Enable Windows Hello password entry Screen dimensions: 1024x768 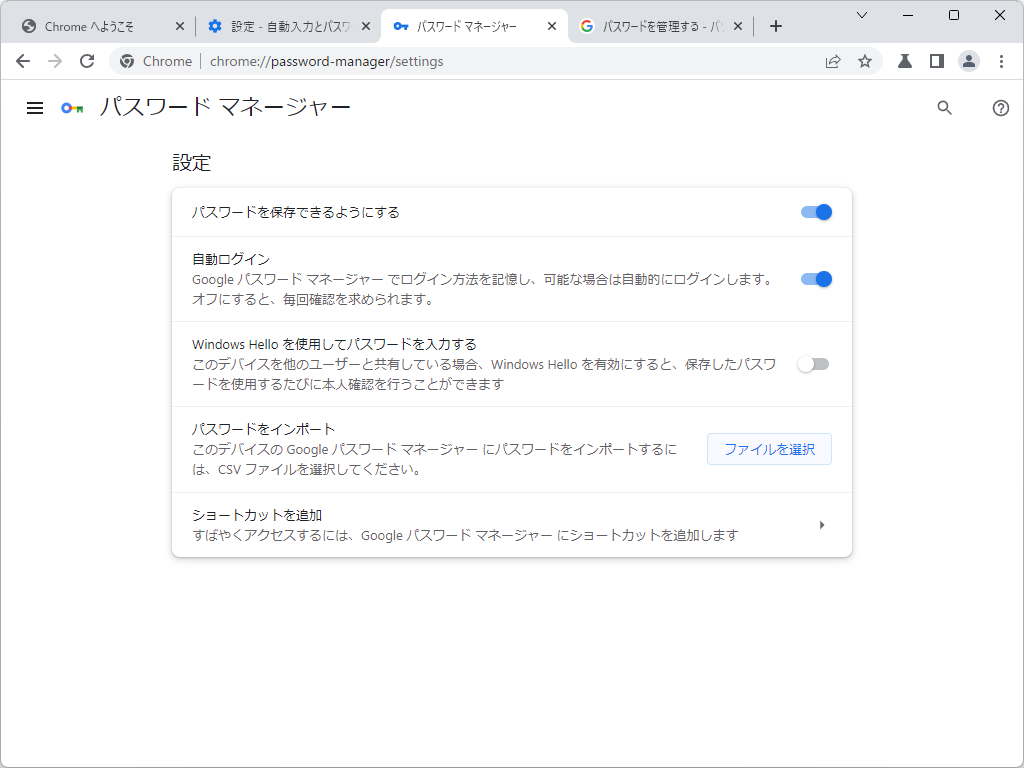813,363
